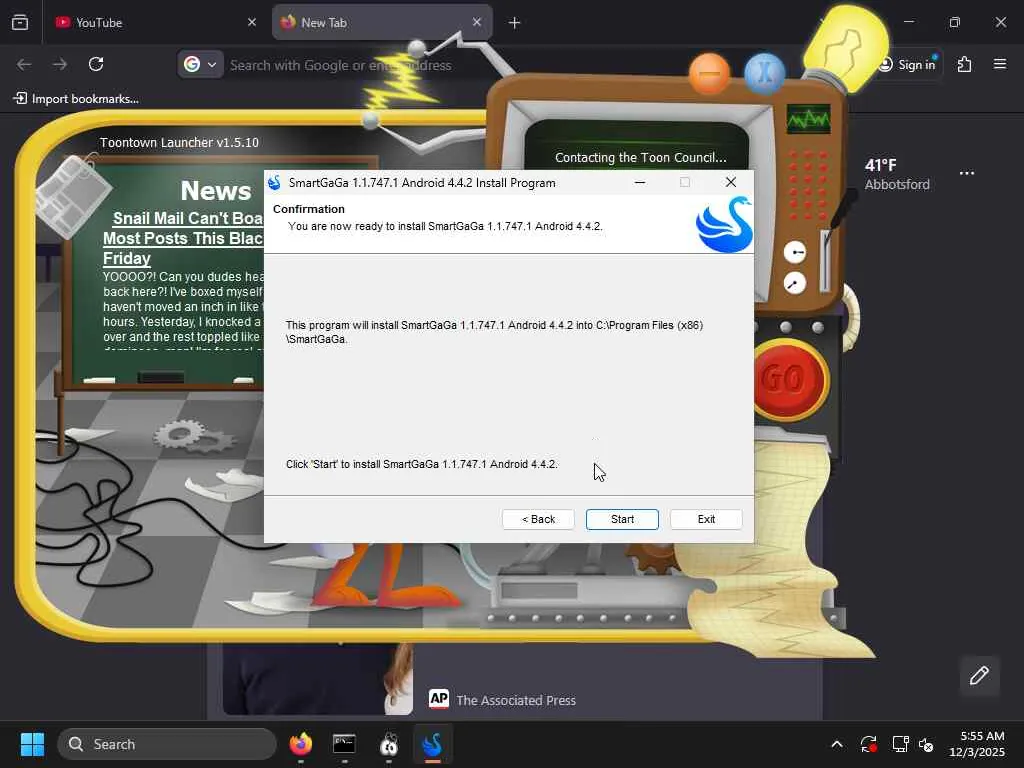This screenshot has width=1024, height=768.
Task: Click the news story thumbnail image
Action: click(x=317, y=679)
